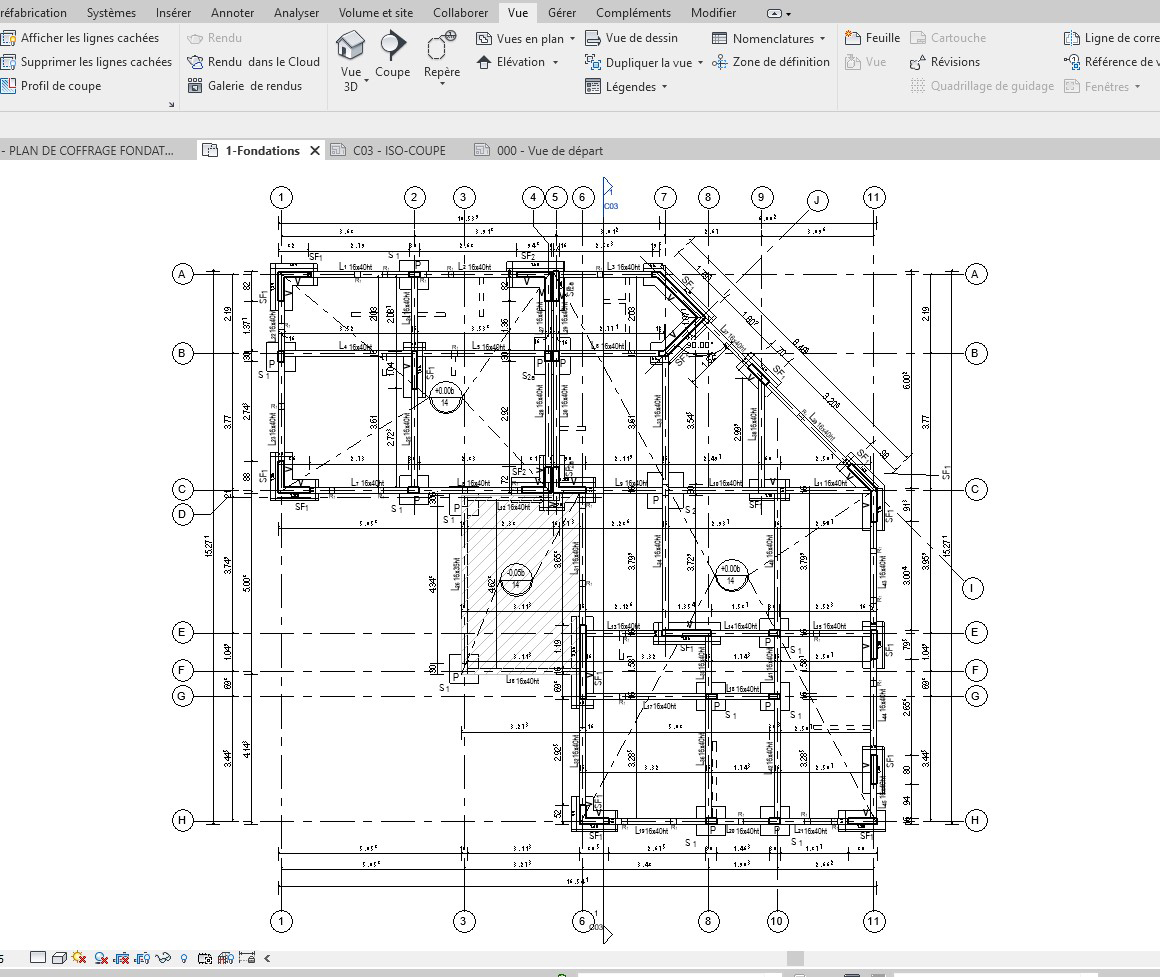1160x977 pixels.
Task: Select grid bubble I on the right
Action: (x=971, y=589)
